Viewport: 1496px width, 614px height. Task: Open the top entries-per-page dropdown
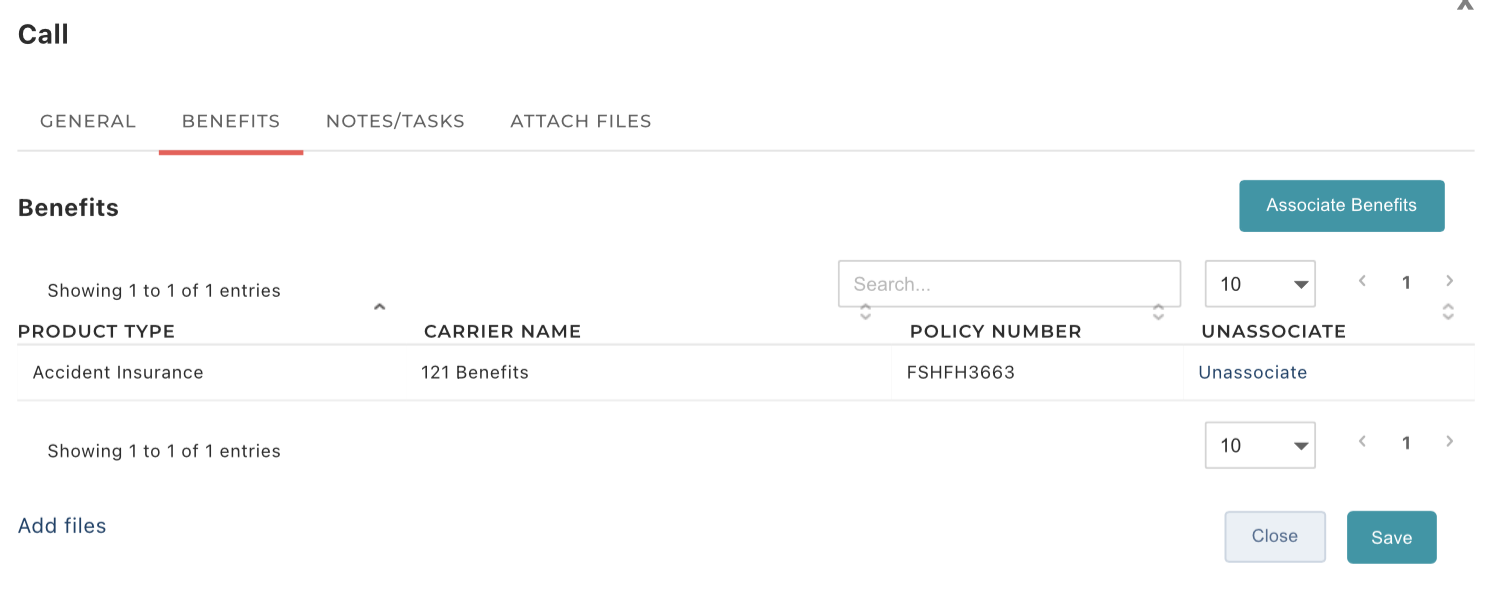point(1260,284)
